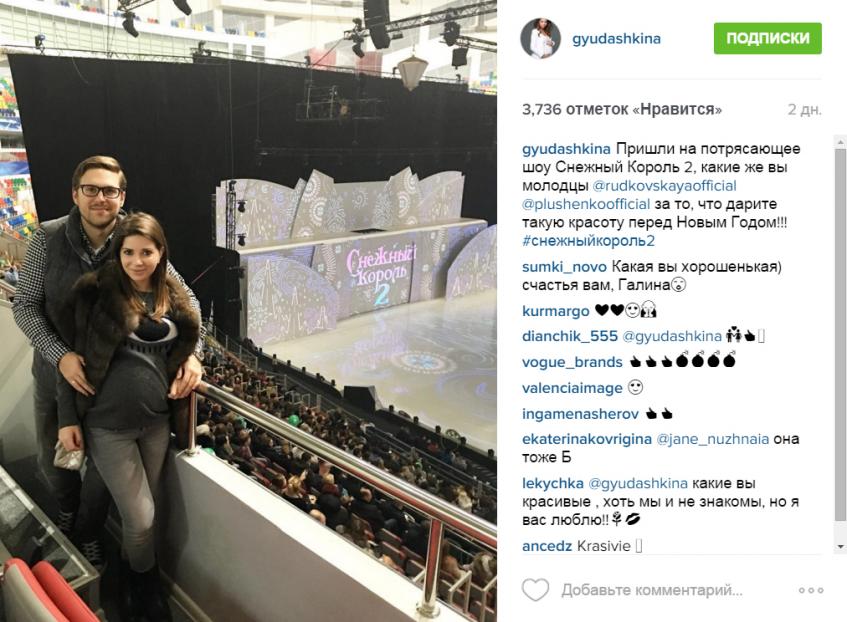Like the post with the heart icon

[535, 590]
